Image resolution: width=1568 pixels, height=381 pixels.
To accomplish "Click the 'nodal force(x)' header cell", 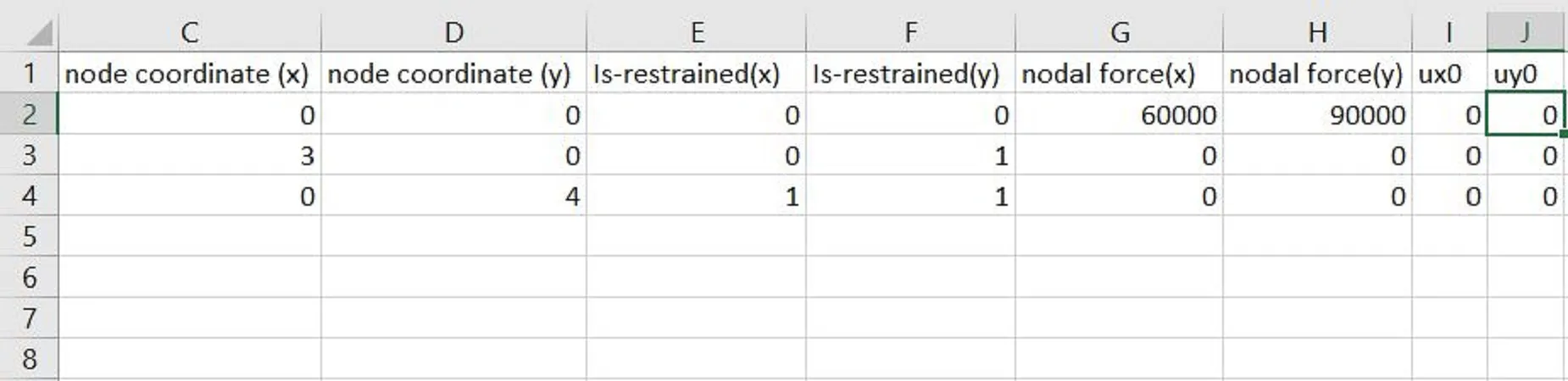I will coord(1119,74).
